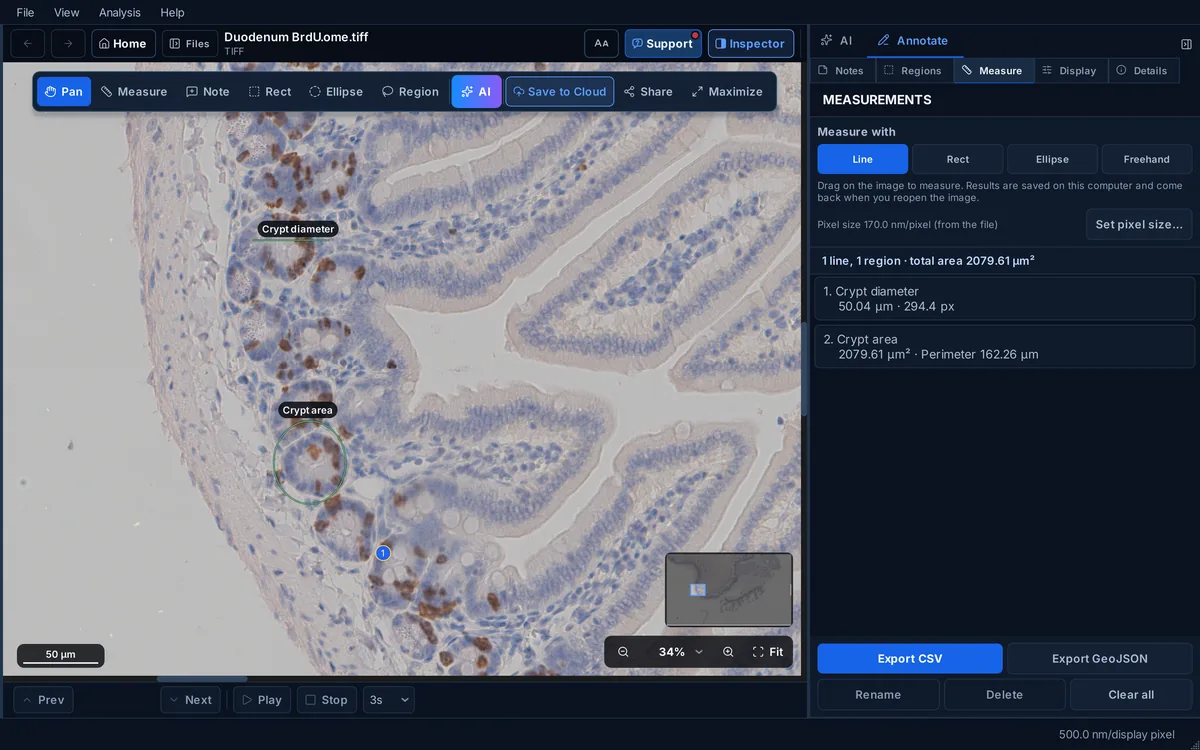Select the Rect annotation tool in toolbar
The width and height of the screenshot is (1200, 750).
tap(270, 92)
